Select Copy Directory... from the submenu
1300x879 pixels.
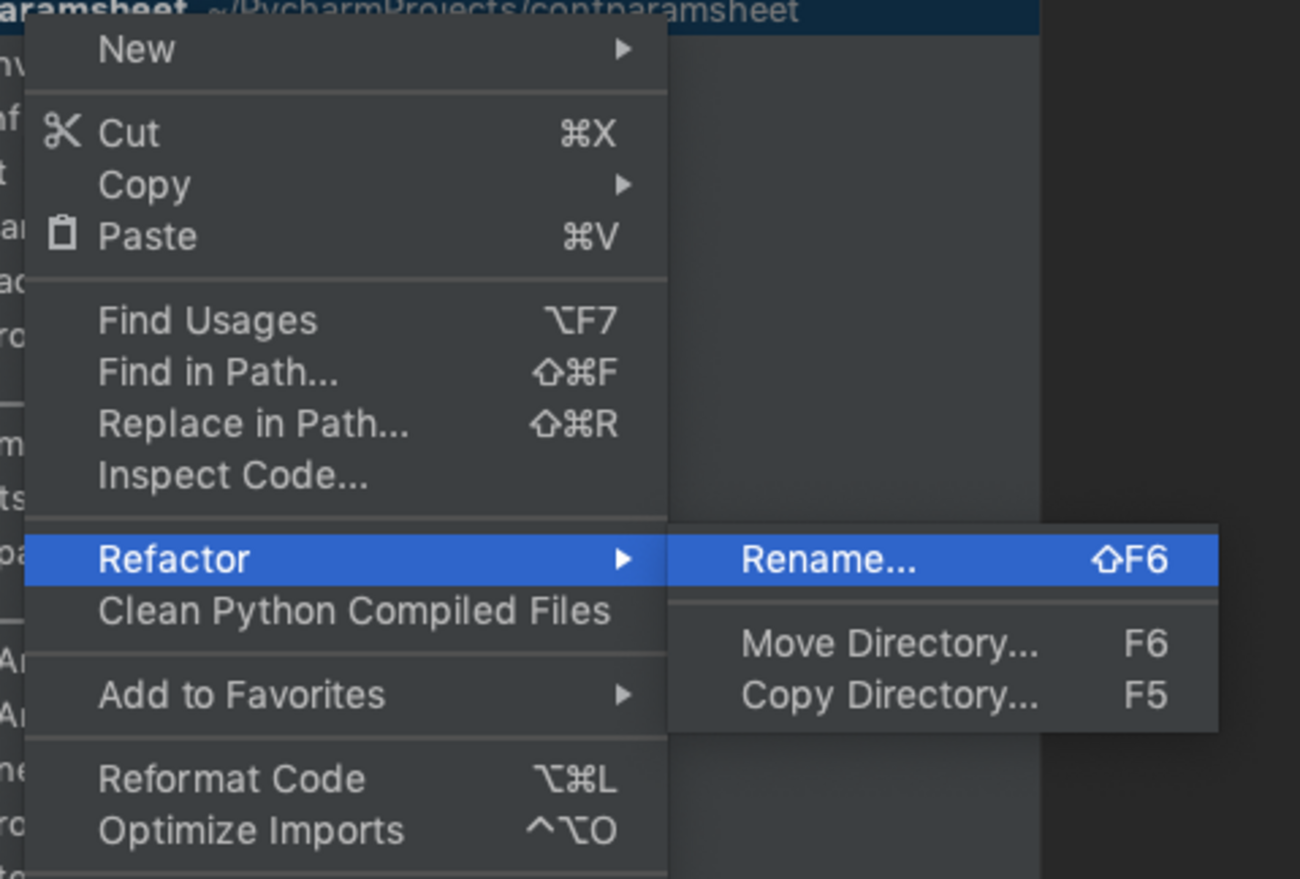pyautogui.click(x=889, y=695)
